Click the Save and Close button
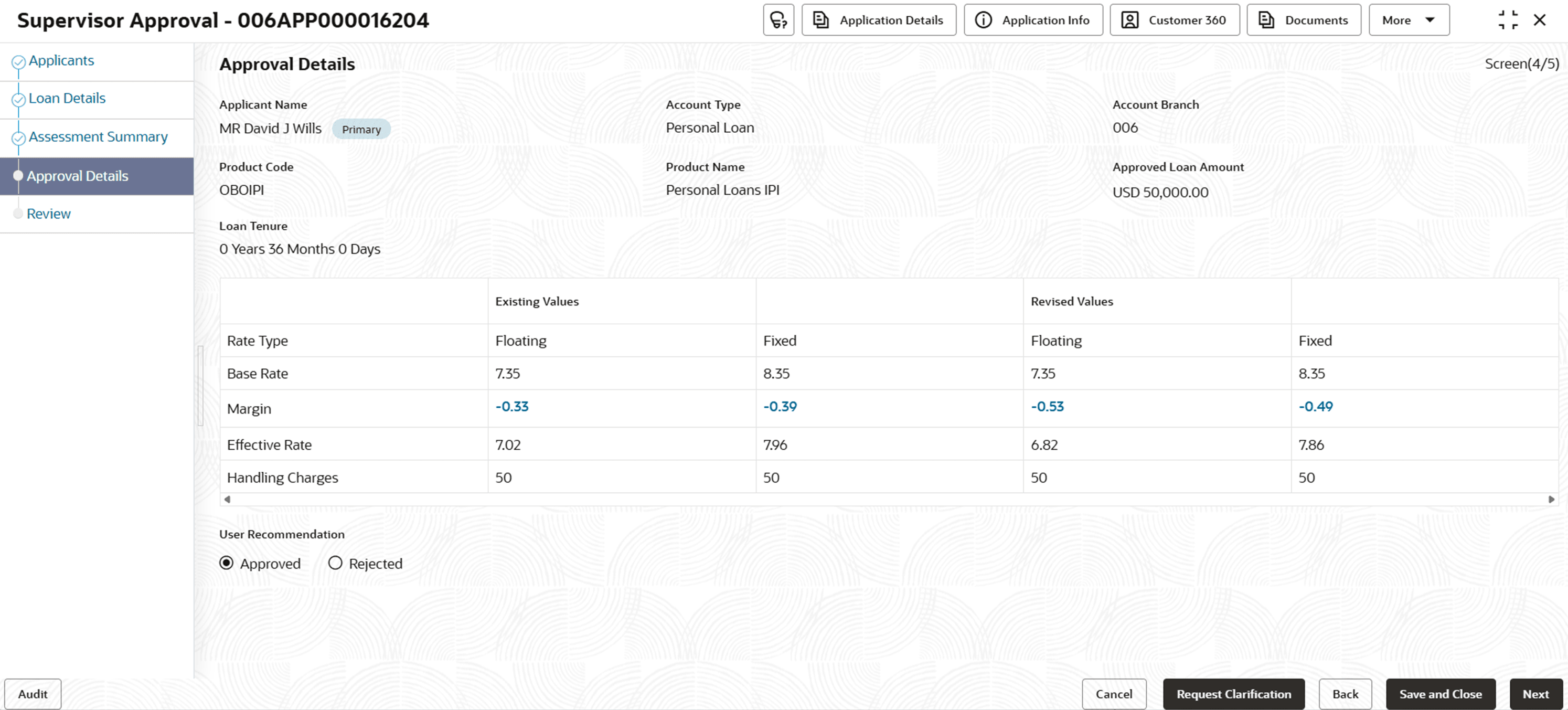Screen dimensions: 1568x710 coord(1440,694)
